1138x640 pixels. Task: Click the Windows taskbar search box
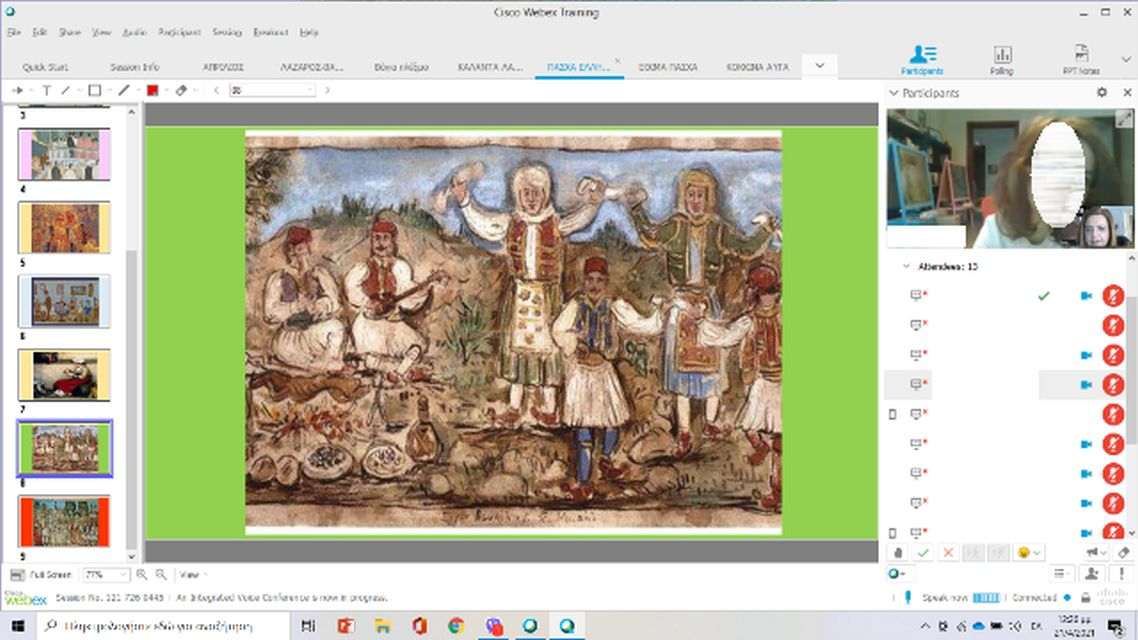point(163,625)
